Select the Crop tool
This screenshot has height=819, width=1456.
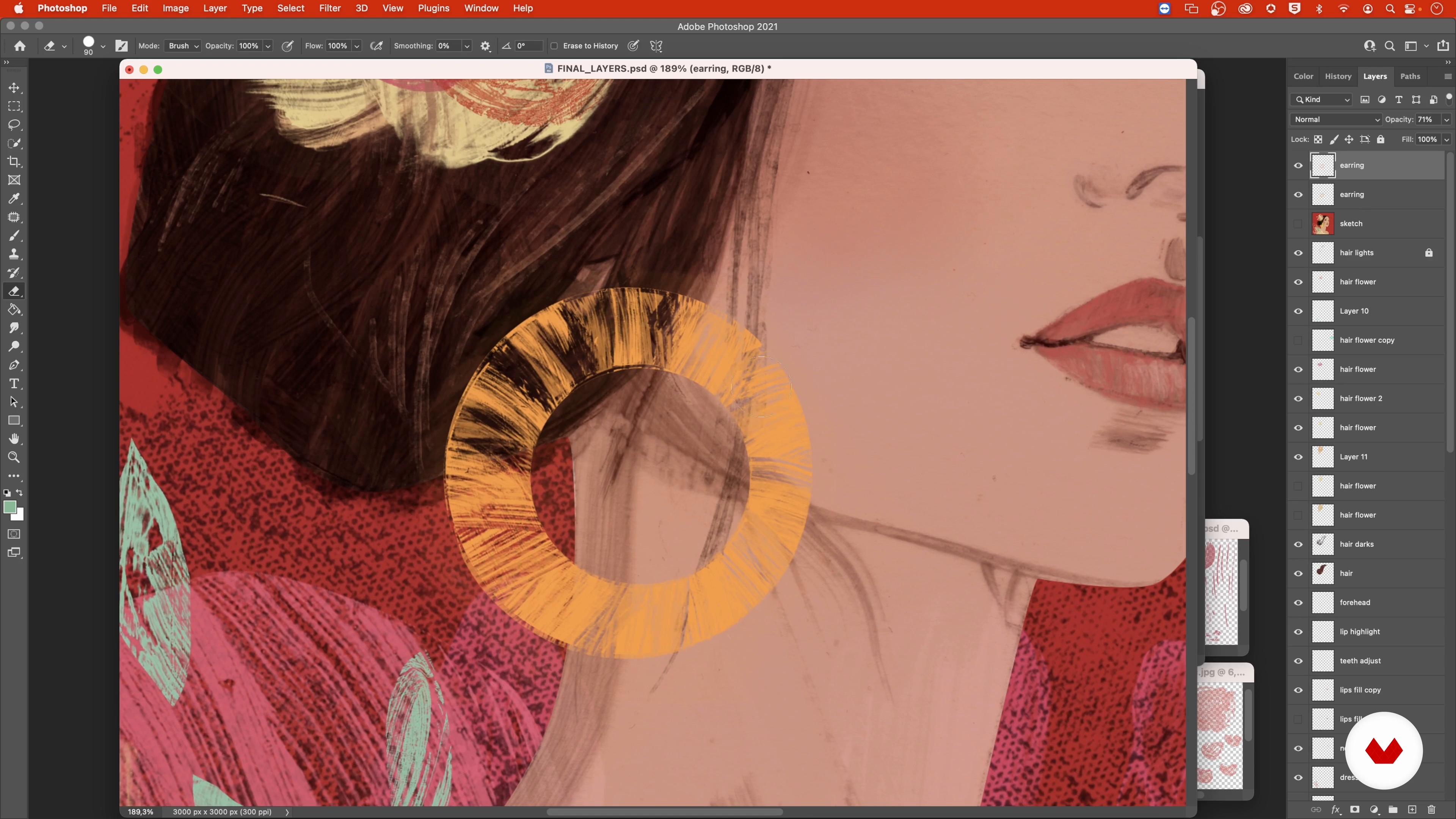14,162
